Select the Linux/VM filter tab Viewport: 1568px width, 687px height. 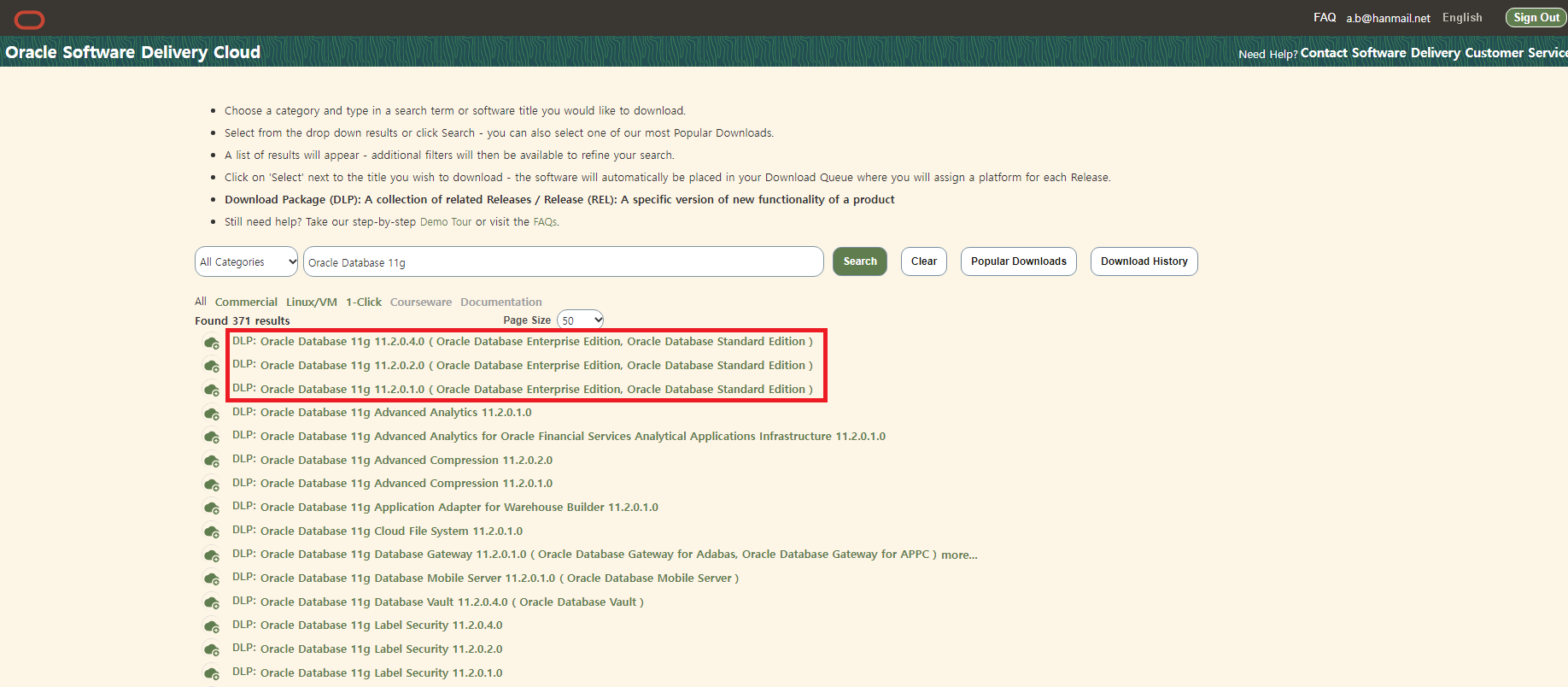(x=312, y=302)
